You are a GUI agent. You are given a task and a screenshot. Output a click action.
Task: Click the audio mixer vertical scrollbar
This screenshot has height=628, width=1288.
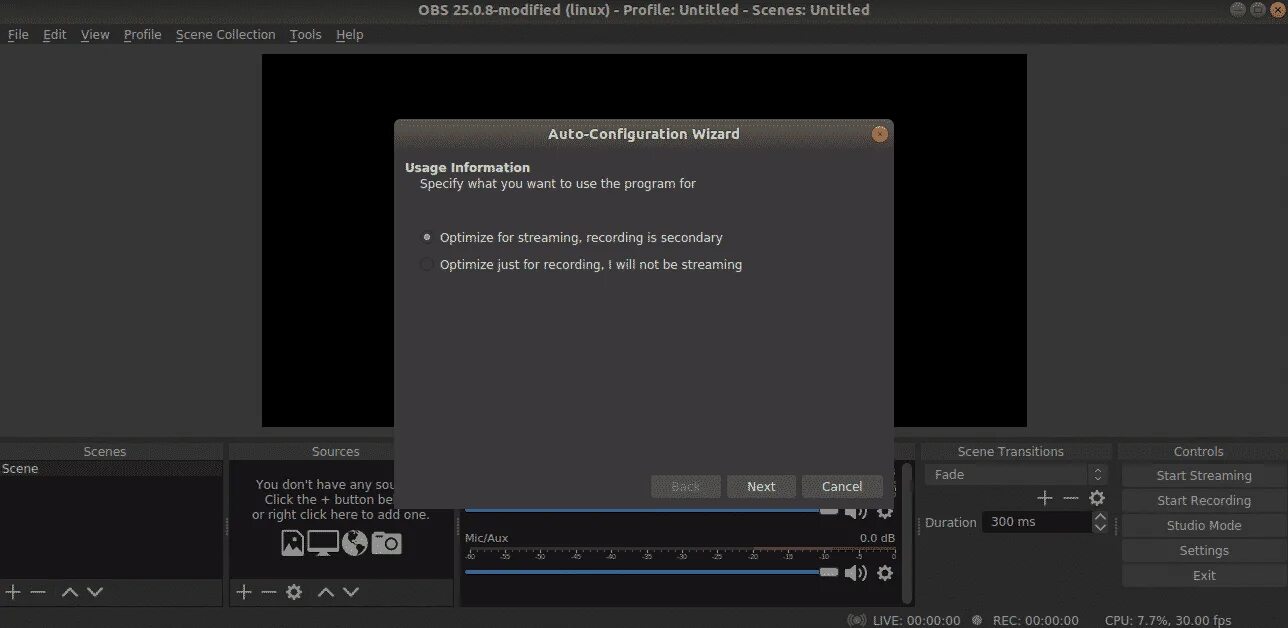click(x=907, y=532)
